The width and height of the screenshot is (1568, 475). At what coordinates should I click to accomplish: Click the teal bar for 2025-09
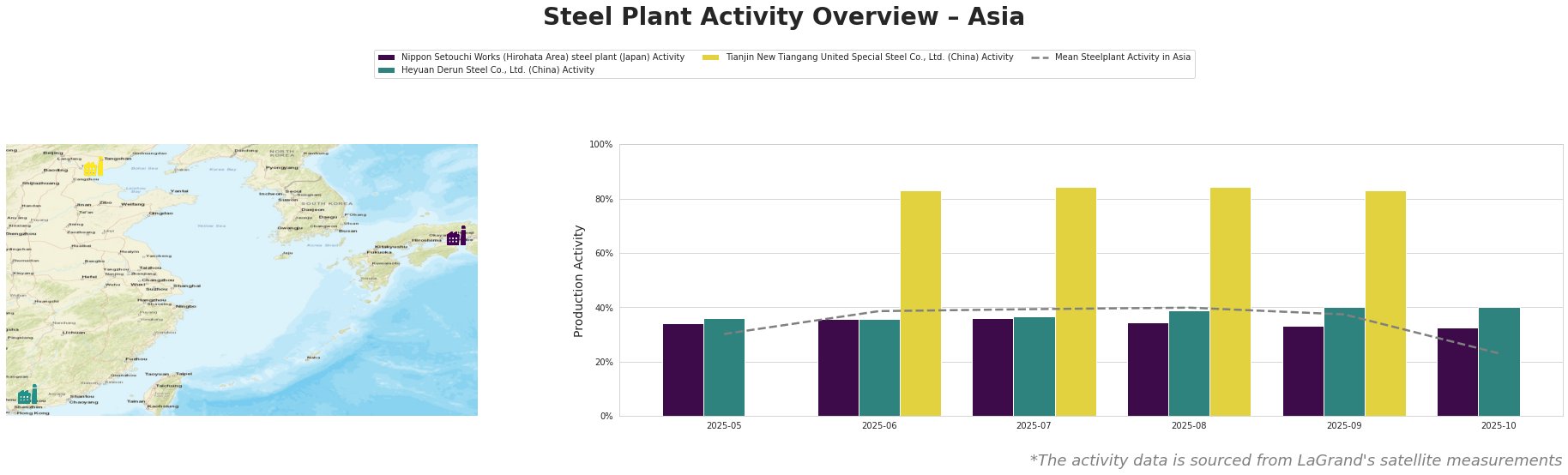click(1344, 362)
